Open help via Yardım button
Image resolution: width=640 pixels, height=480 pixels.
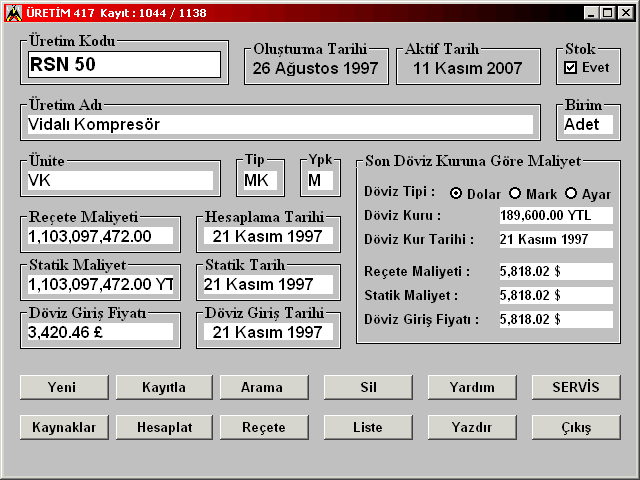pos(471,387)
